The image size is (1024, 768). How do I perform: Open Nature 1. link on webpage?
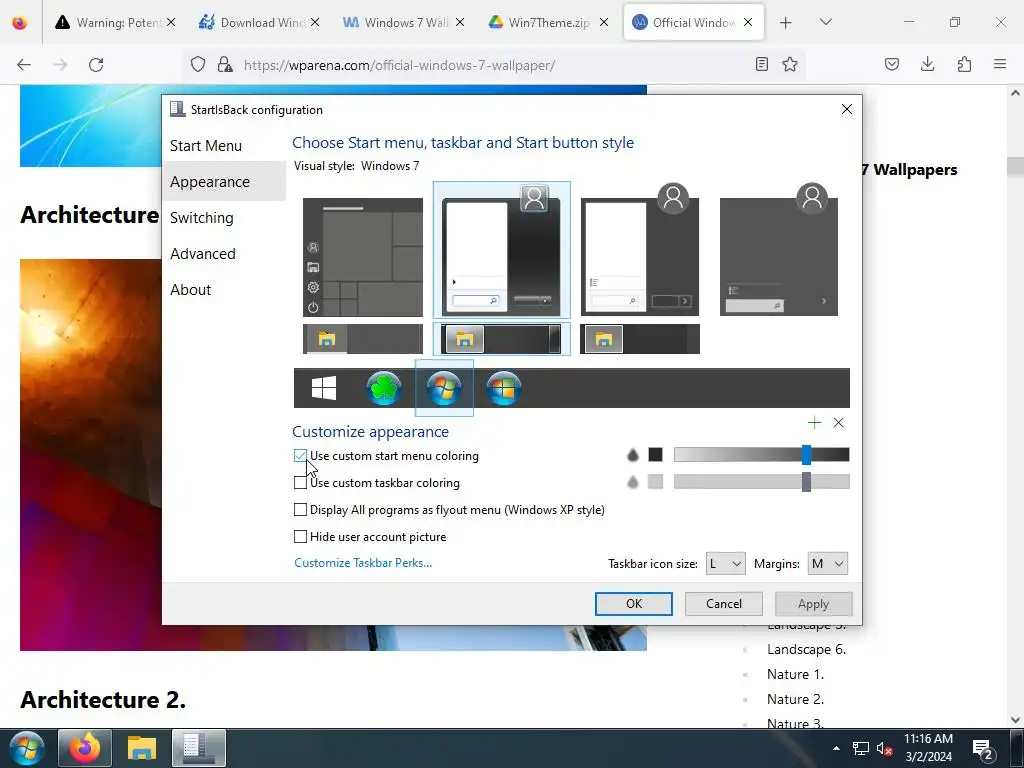coord(795,674)
